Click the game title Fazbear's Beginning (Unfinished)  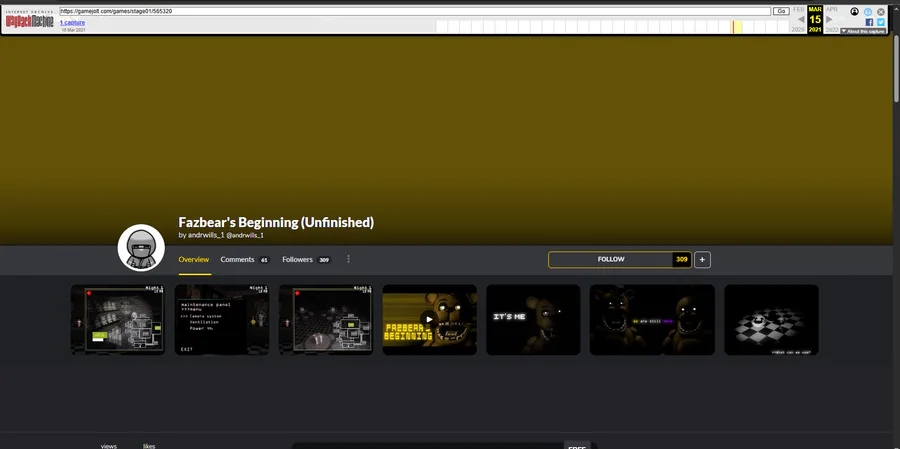276,222
